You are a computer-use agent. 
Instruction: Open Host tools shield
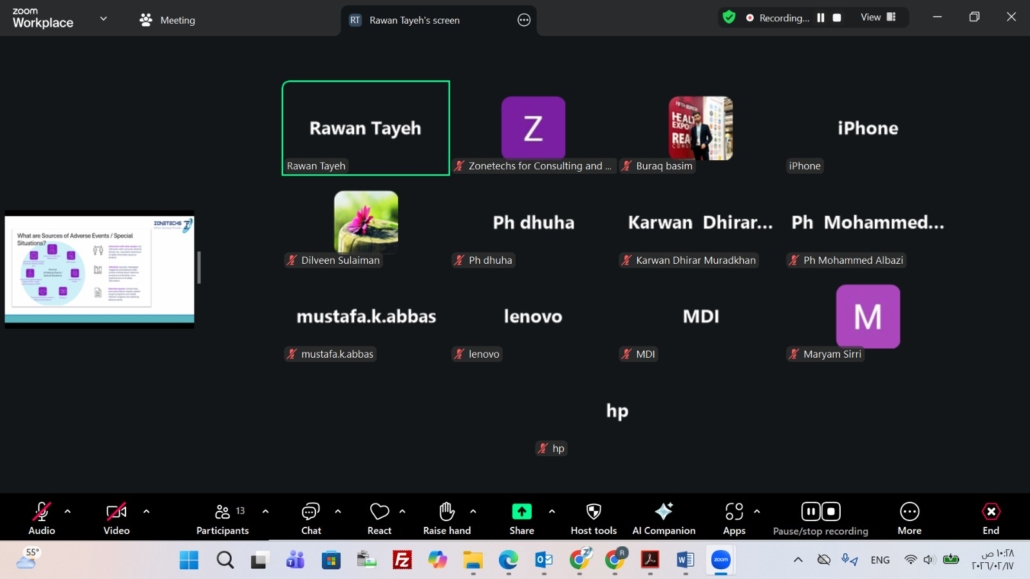pos(593,518)
